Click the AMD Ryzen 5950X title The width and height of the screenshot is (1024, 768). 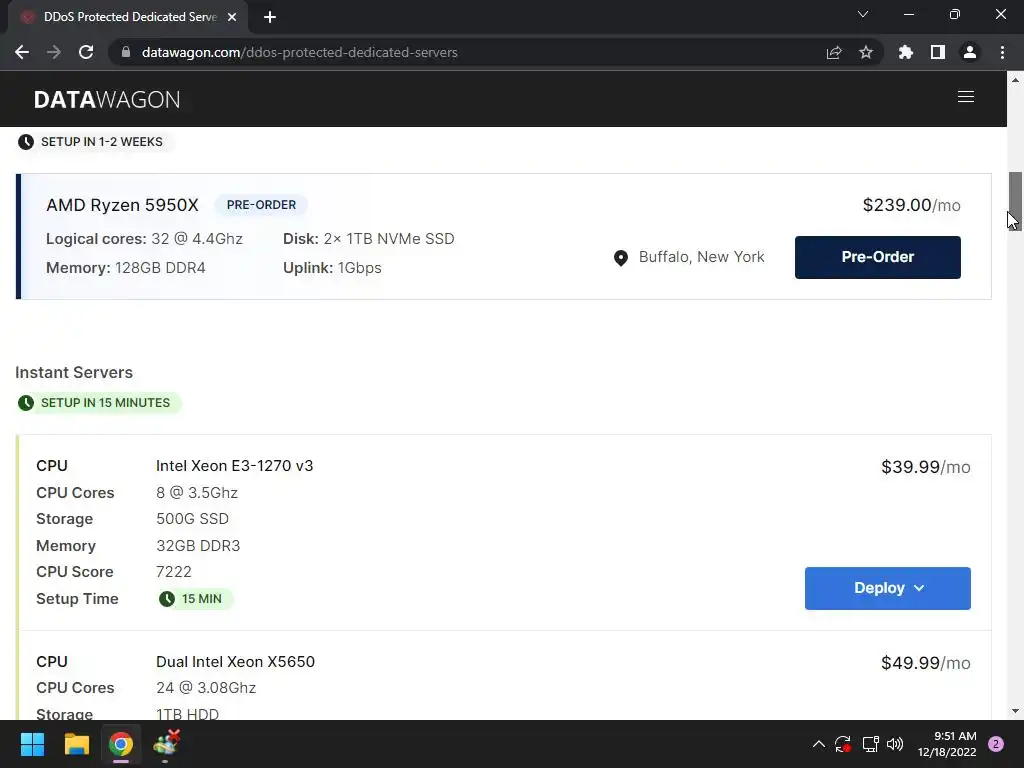[122, 205]
